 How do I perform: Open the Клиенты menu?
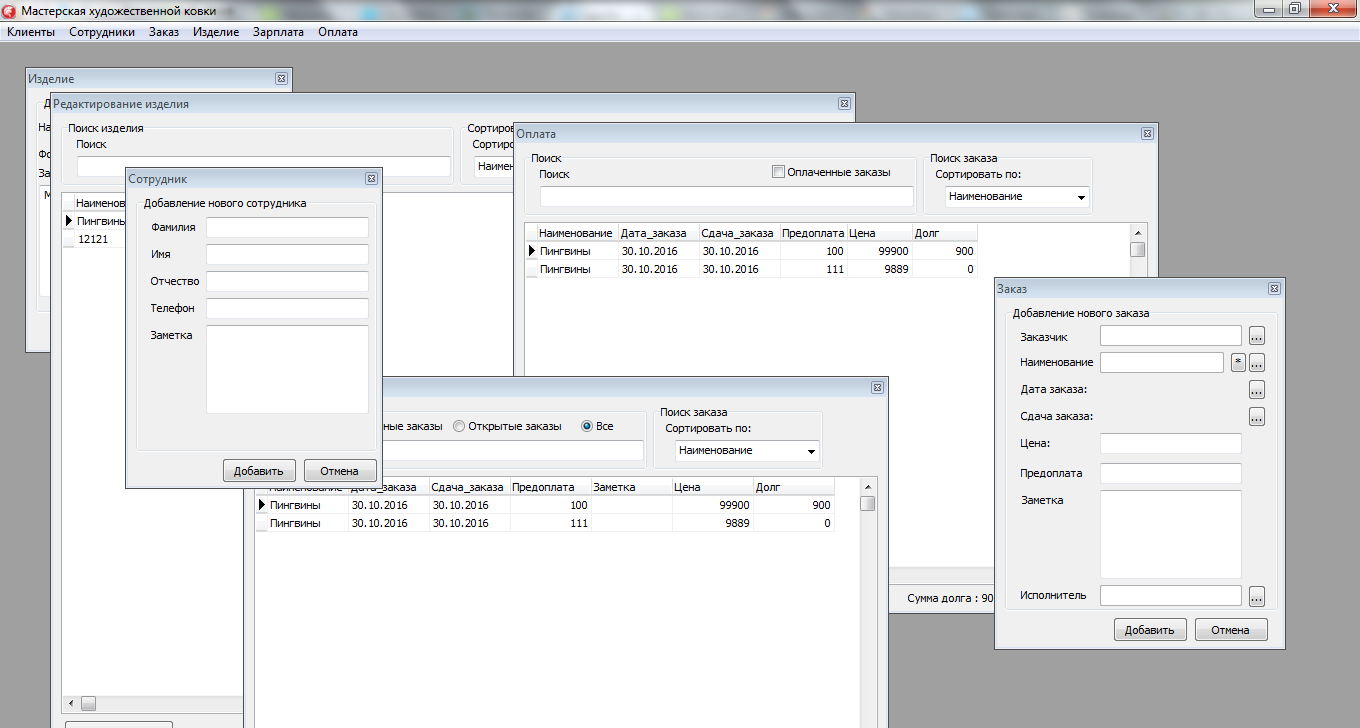(31, 32)
